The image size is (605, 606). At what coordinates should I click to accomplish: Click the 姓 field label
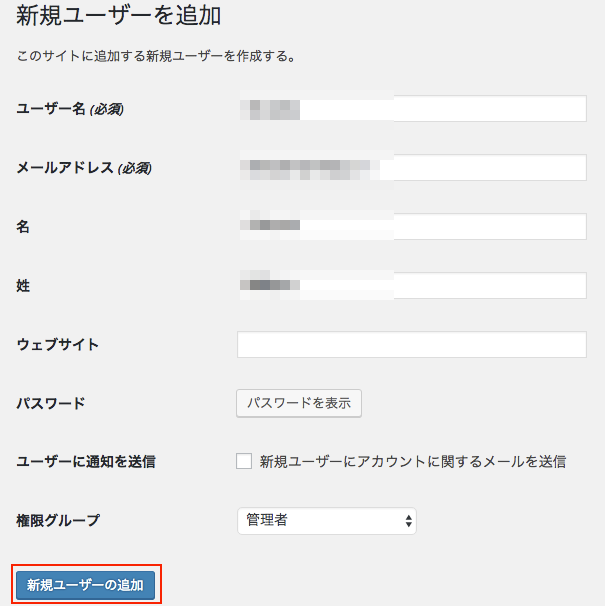[23, 286]
